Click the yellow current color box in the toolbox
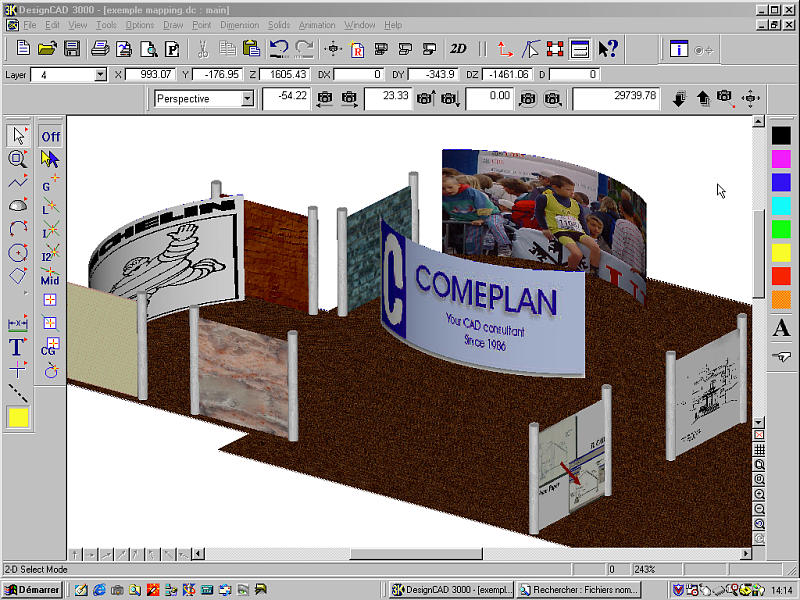Image resolution: width=800 pixels, height=600 pixels. [x=18, y=417]
